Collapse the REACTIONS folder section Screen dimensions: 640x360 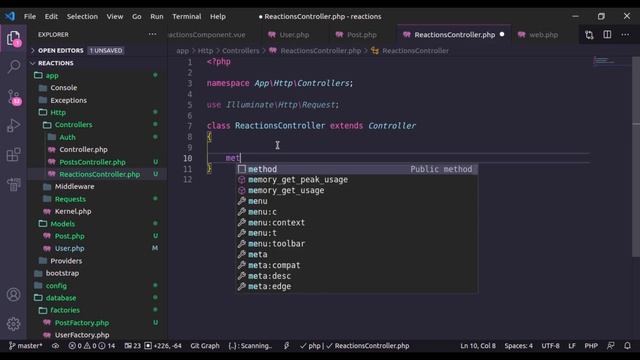[x=97, y=63]
